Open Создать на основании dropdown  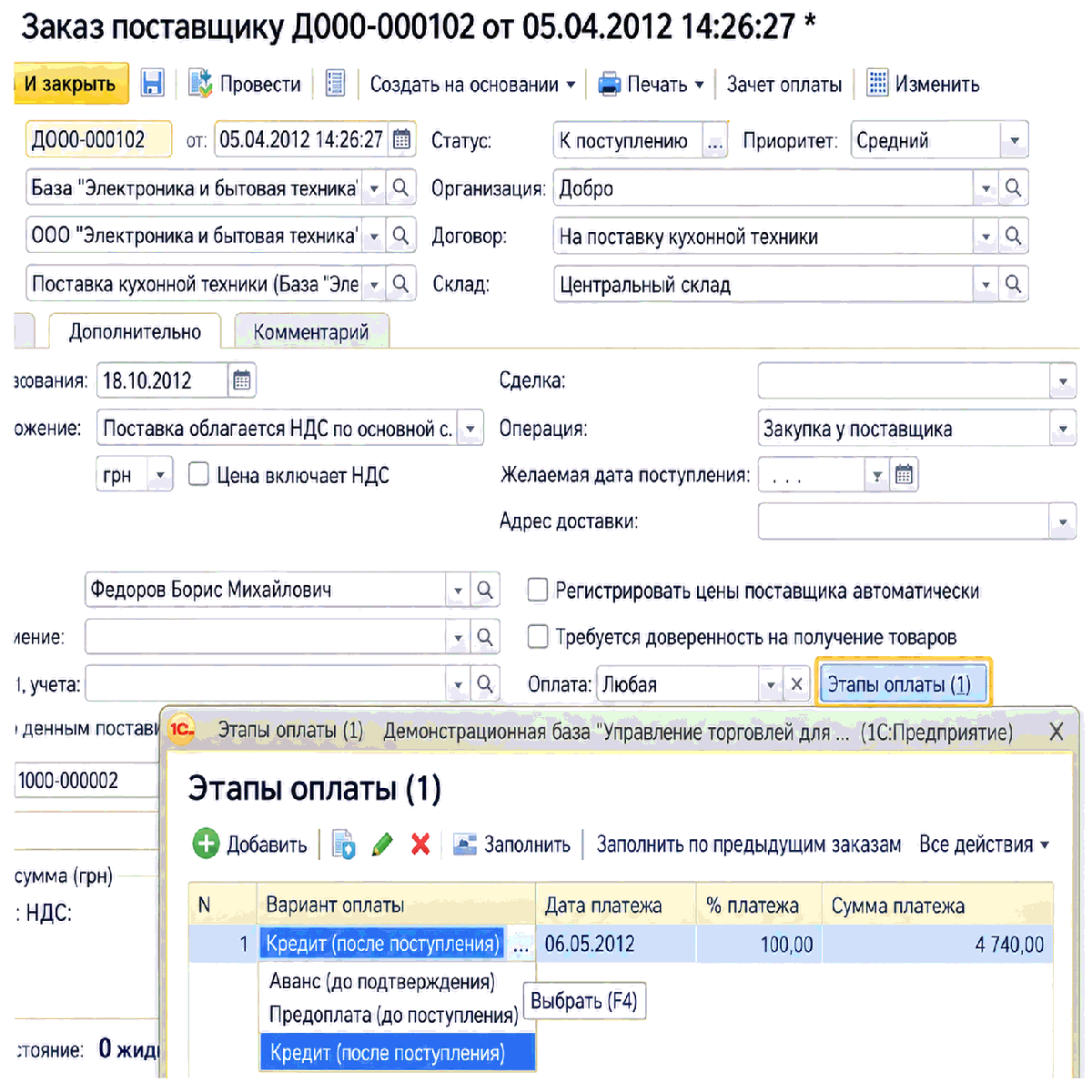point(472,85)
